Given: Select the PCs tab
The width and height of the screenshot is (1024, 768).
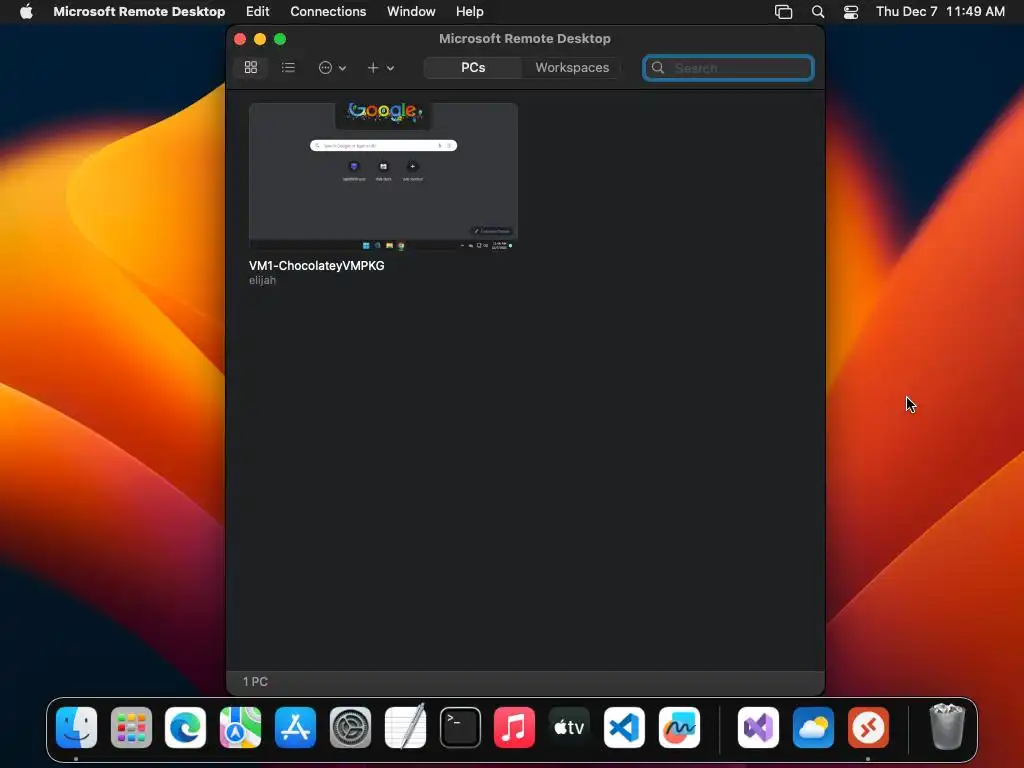Looking at the screenshot, I should [x=473, y=67].
